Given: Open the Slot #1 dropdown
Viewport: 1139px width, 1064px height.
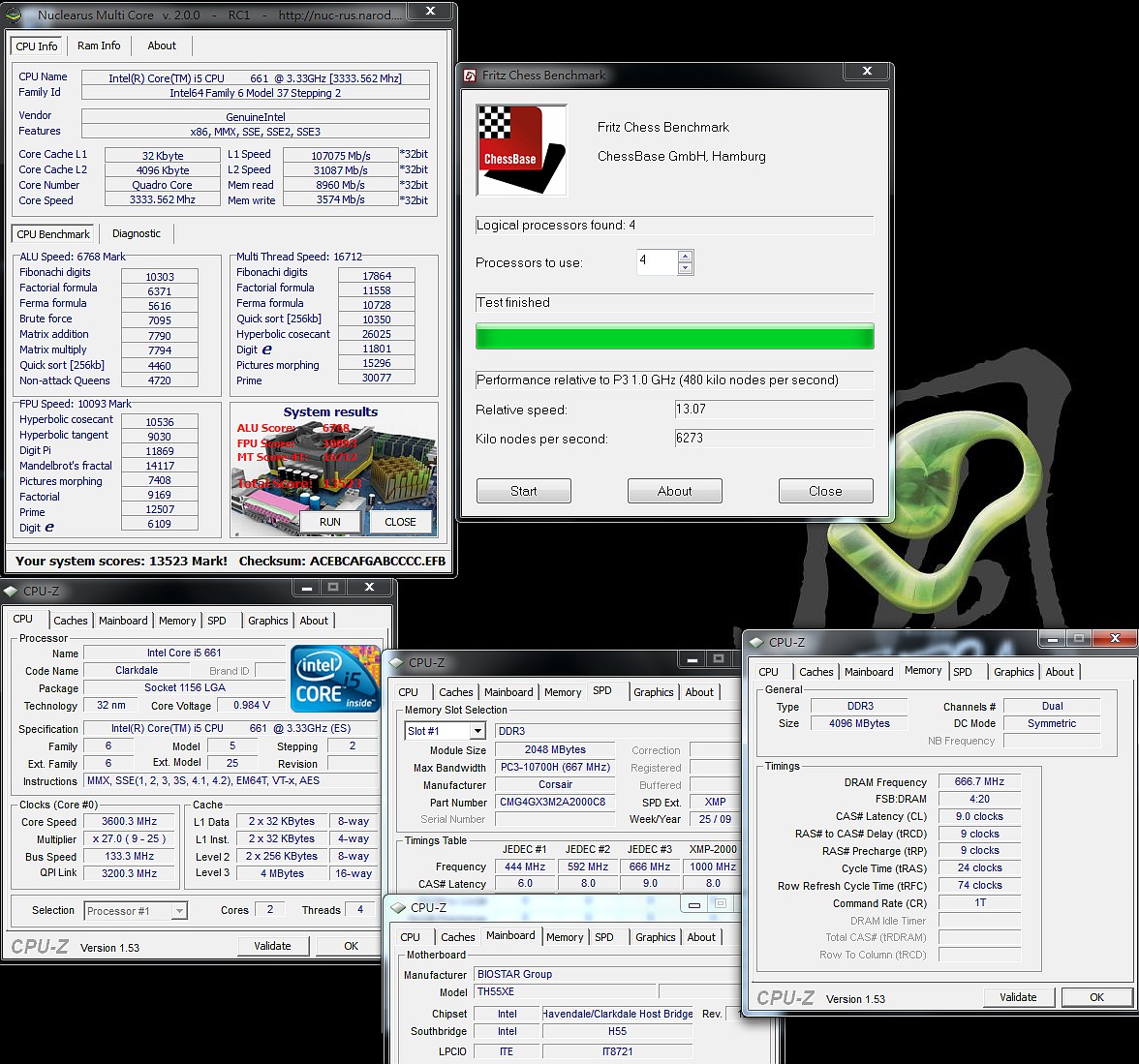Looking at the screenshot, I should point(477,731).
